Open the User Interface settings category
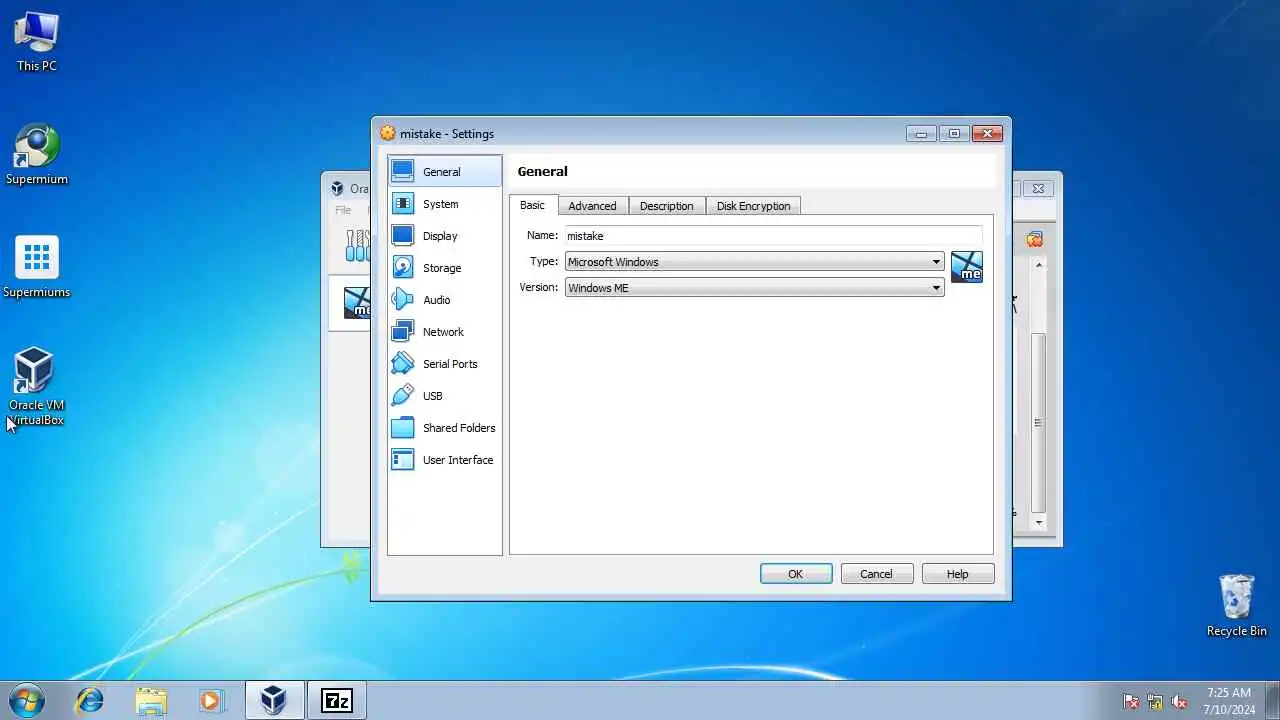1280x720 pixels. pyautogui.click(x=445, y=460)
